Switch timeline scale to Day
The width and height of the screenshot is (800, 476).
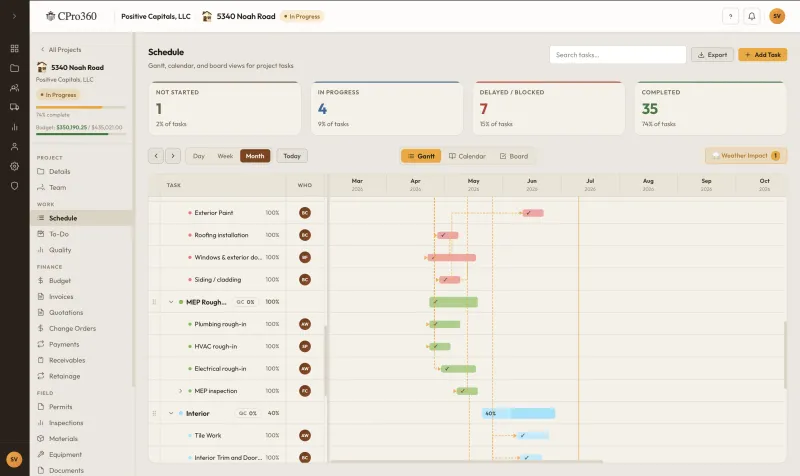pyautogui.click(x=198, y=156)
